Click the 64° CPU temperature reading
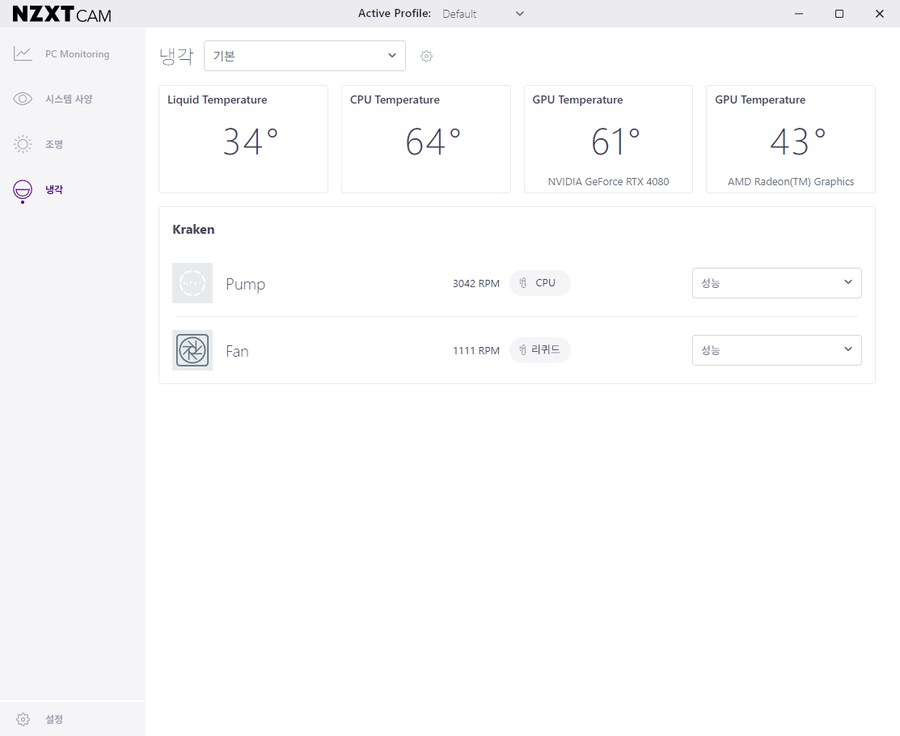 click(x=433, y=142)
